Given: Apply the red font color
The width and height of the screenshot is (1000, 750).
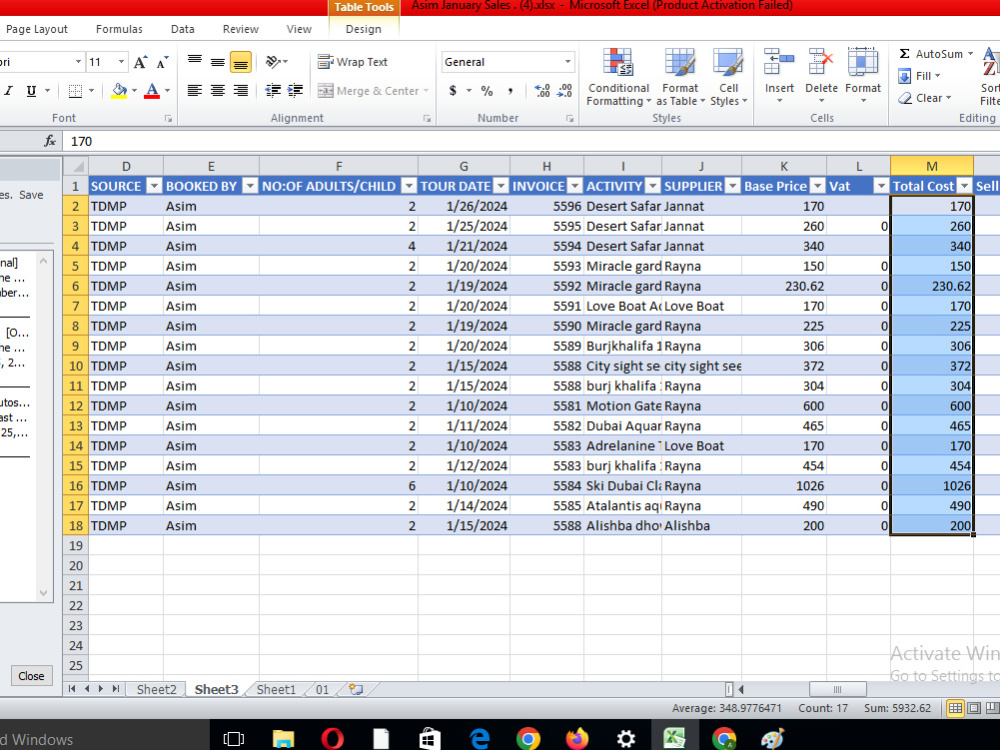Looking at the screenshot, I should point(152,91).
